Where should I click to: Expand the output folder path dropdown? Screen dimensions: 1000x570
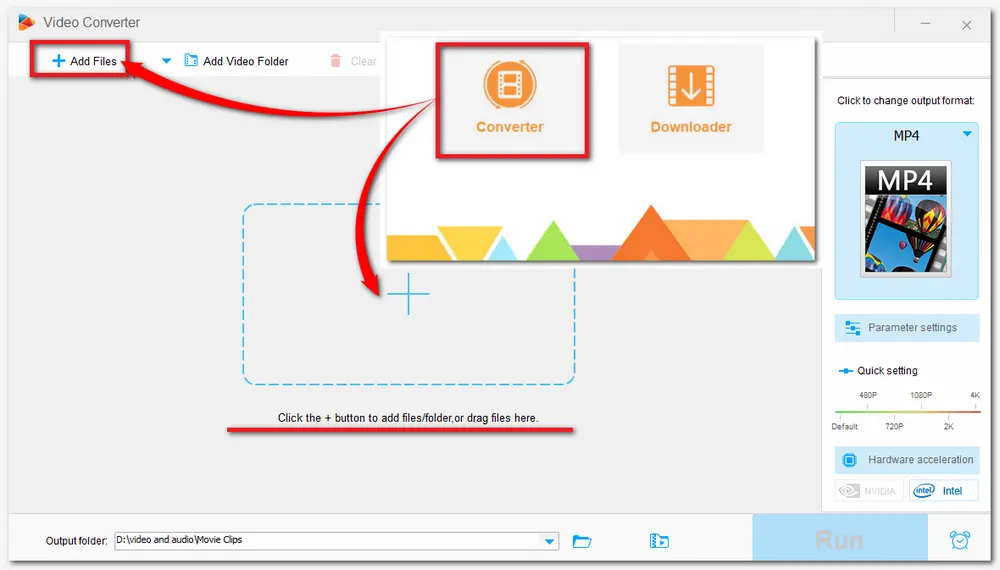click(549, 541)
